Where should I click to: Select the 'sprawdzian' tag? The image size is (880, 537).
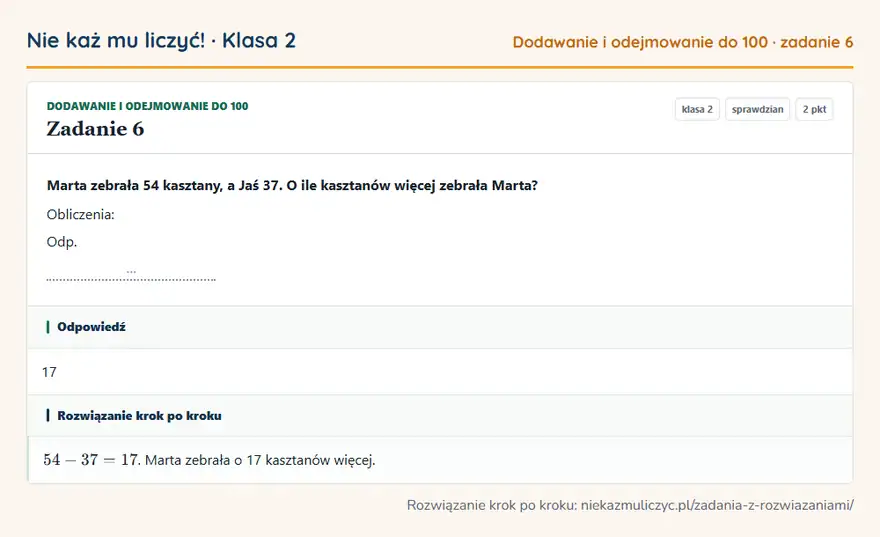pyautogui.click(x=757, y=109)
